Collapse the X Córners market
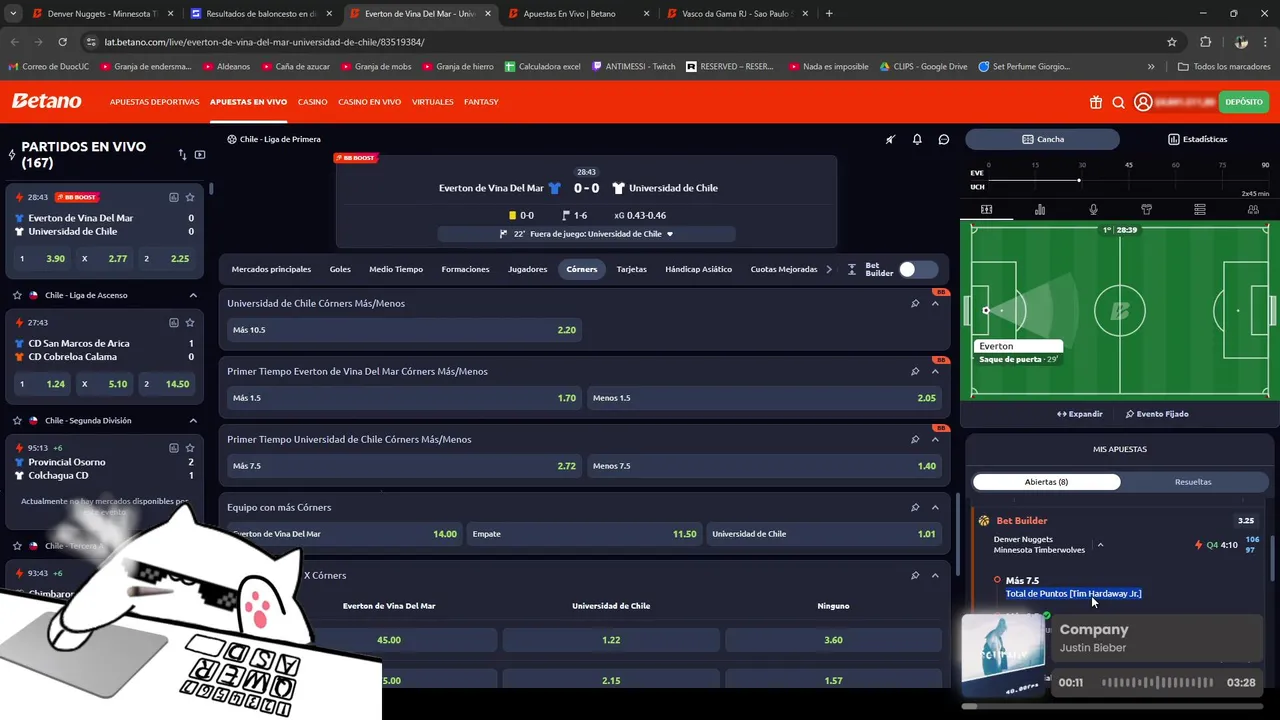The image size is (1280, 720). point(935,575)
